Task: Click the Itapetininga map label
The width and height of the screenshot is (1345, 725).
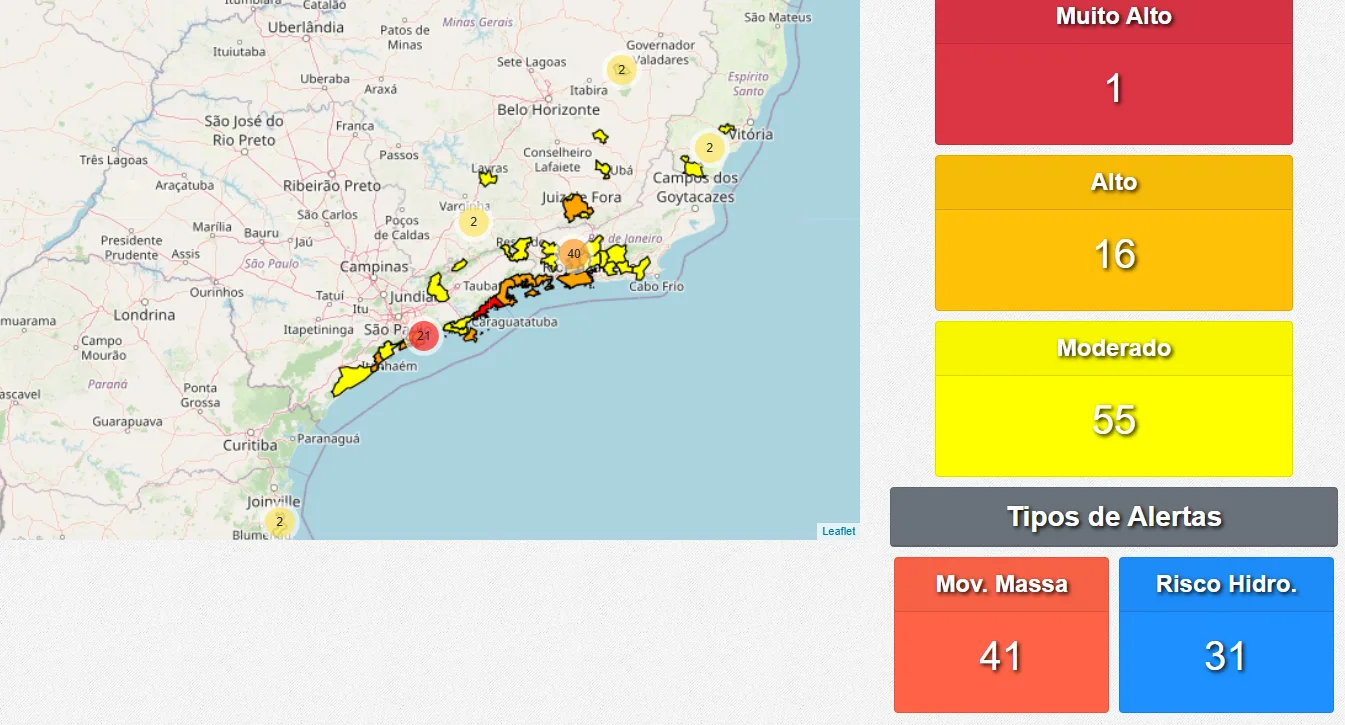Action: point(318,329)
